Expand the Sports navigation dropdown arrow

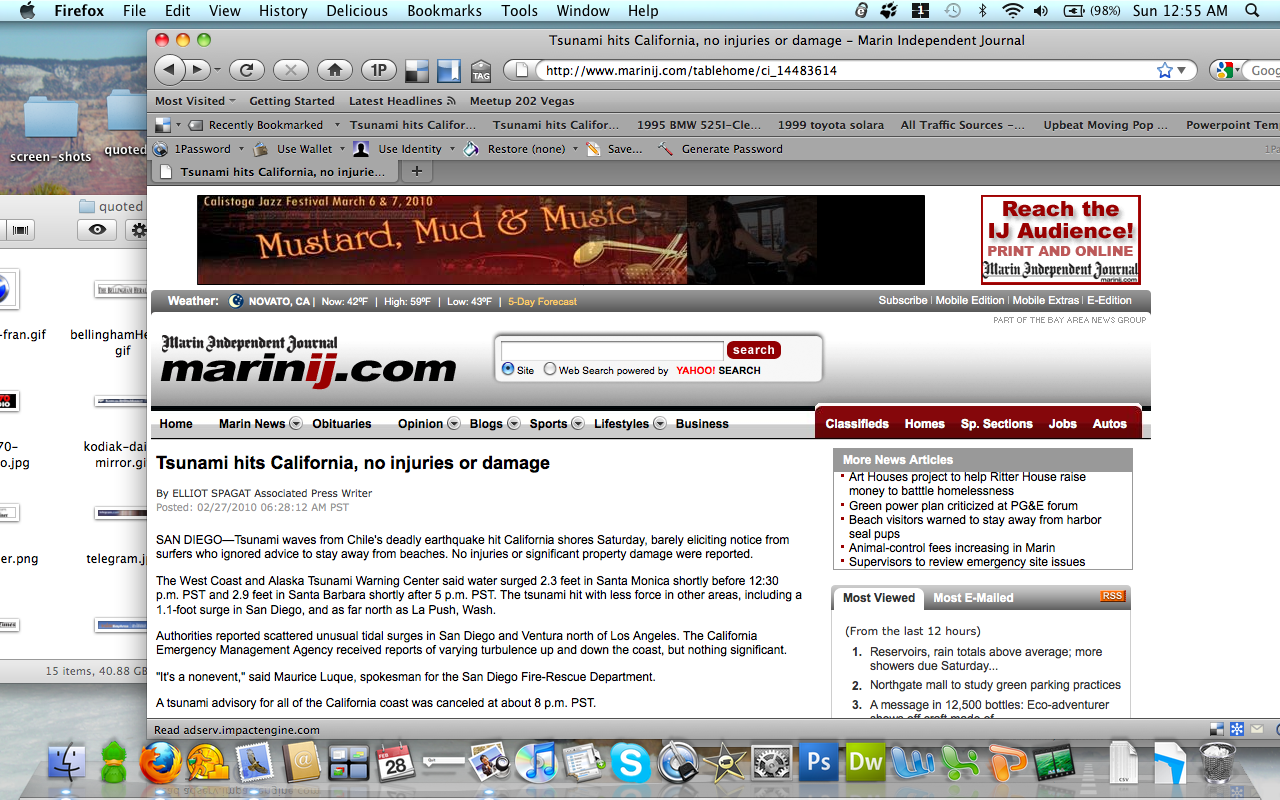(x=577, y=424)
